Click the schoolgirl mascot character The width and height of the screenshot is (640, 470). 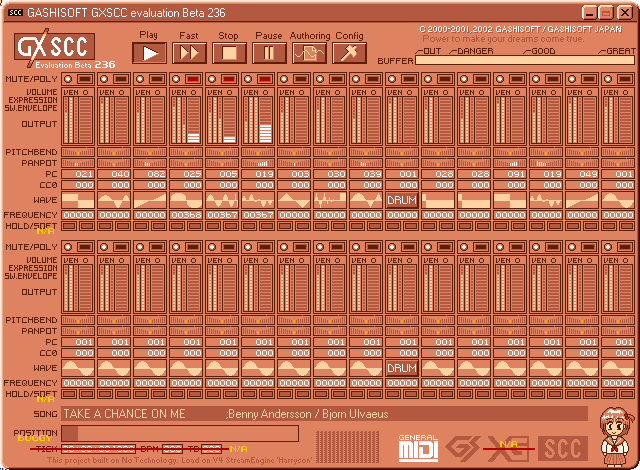click(x=616, y=437)
